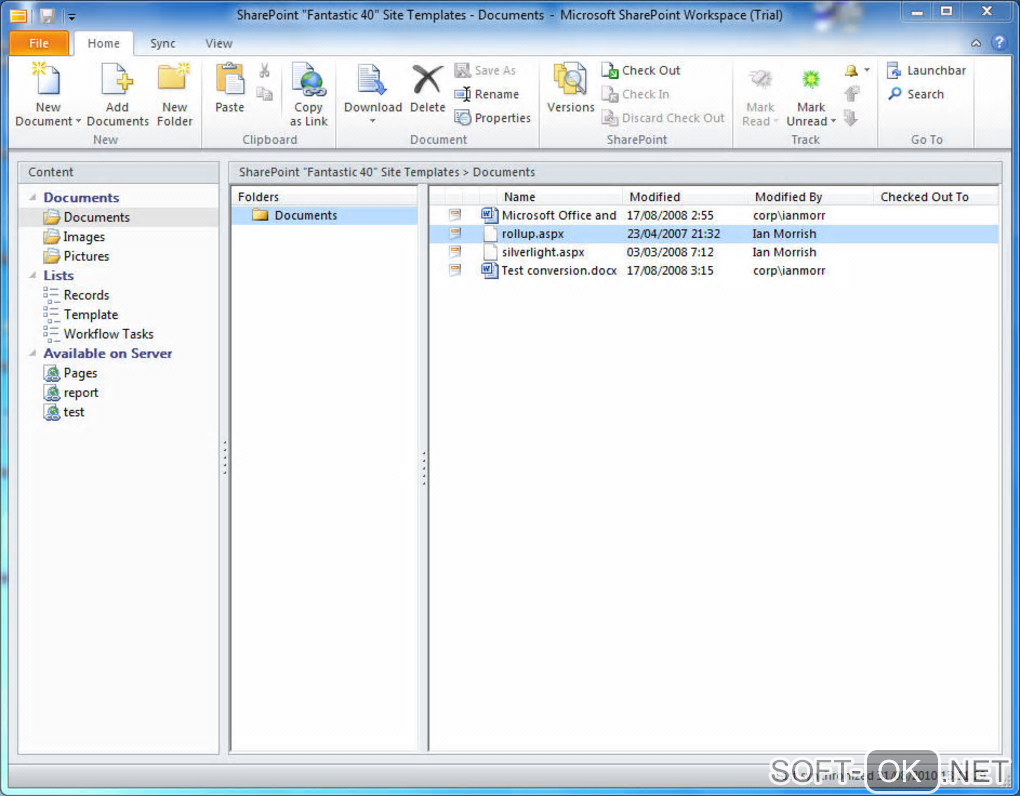Sort by the Modified column header
This screenshot has height=796, width=1020.
[x=684, y=196]
